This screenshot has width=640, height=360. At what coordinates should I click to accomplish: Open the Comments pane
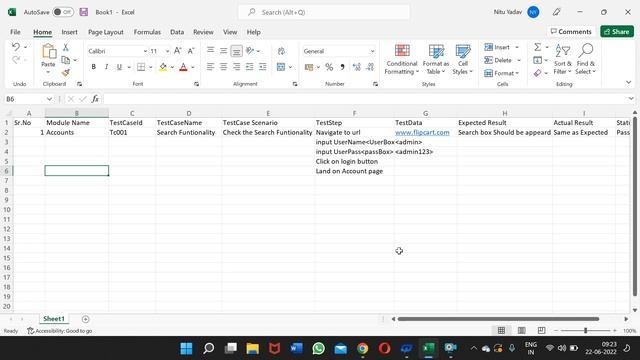pyautogui.click(x=571, y=31)
